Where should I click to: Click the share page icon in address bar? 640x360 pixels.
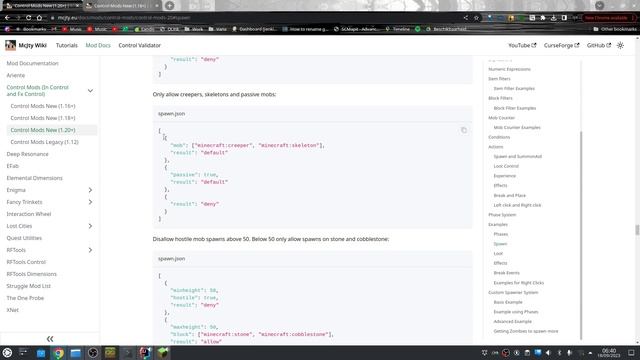tap(466, 18)
